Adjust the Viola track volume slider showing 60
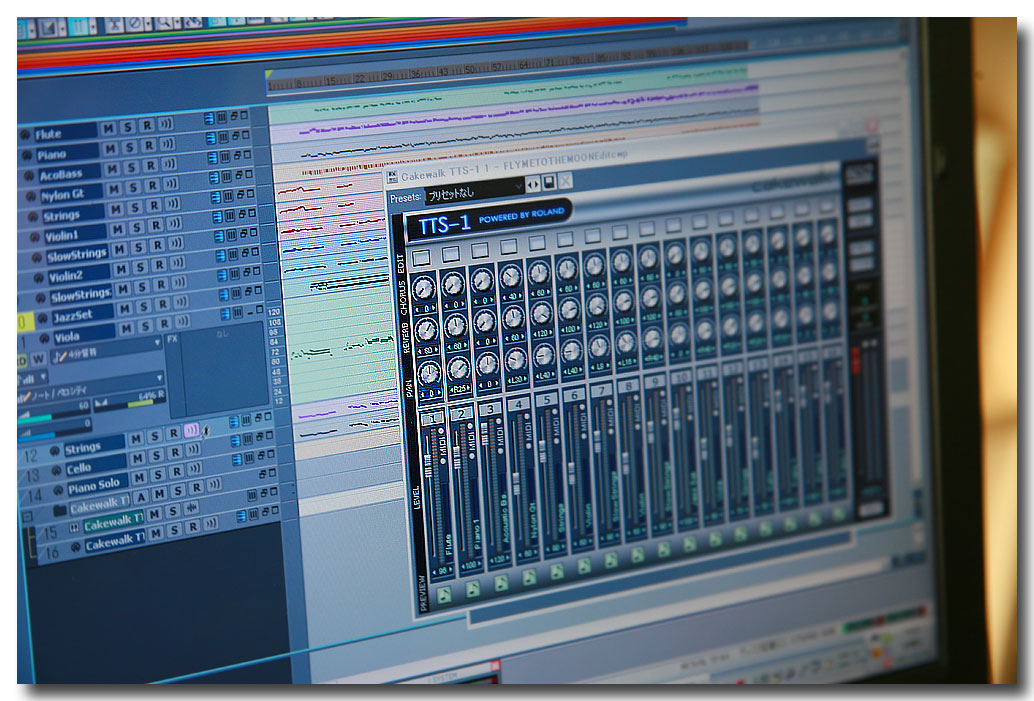 pyautogui.click(x=54, y=411)
